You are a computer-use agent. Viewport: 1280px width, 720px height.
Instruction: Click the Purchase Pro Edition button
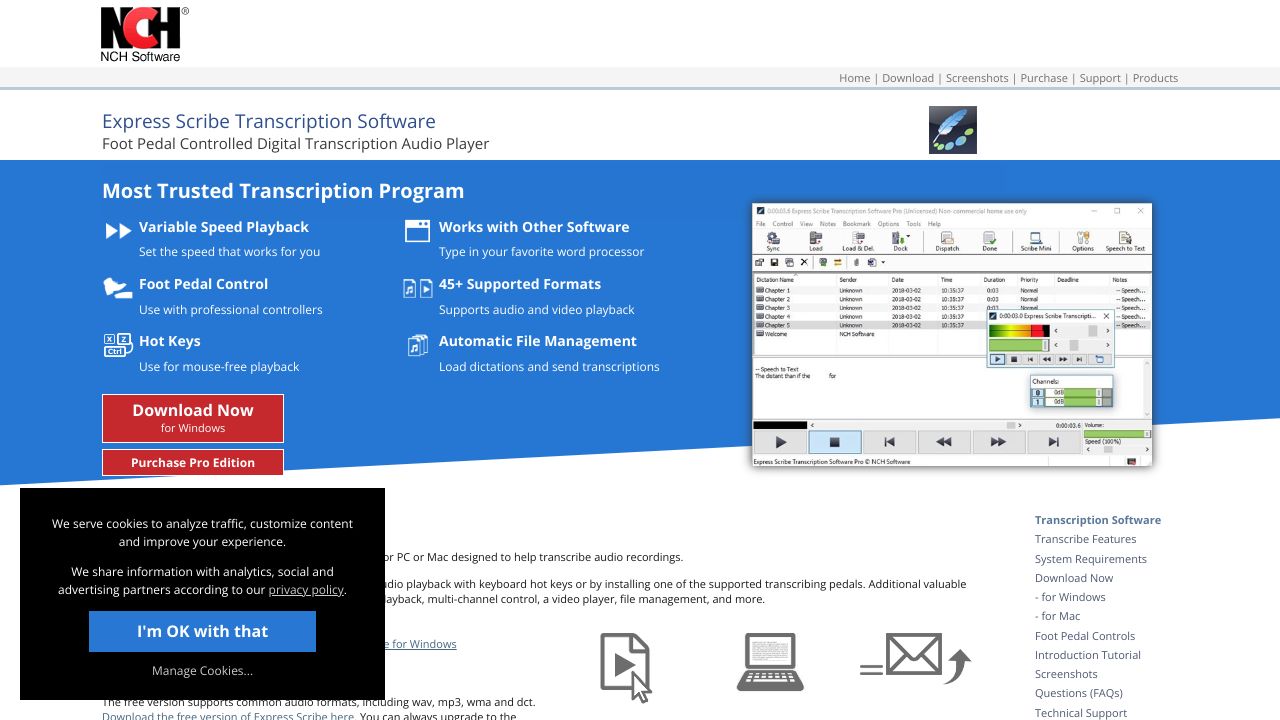pyautogui.click(x=193, y=463)
